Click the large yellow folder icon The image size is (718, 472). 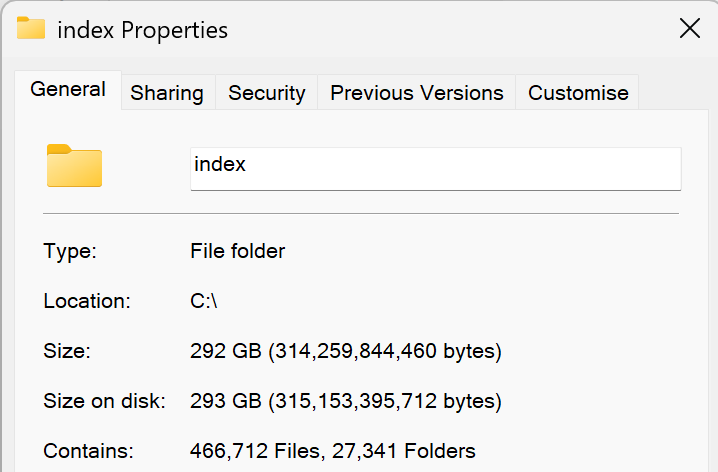coord(74,166)
